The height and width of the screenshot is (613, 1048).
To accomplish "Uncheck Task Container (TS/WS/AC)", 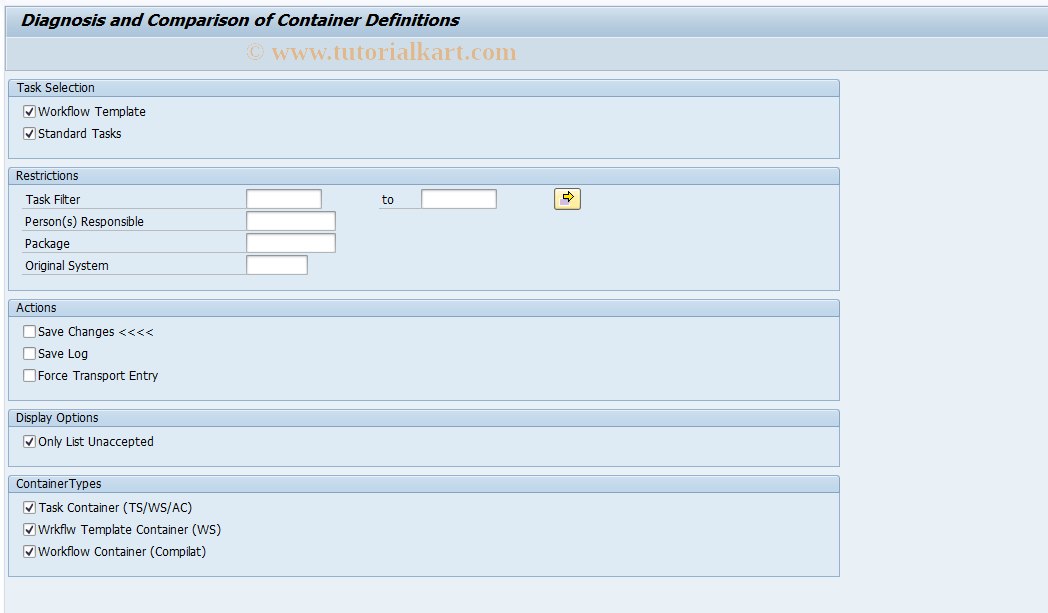I will click(x=29, y=507).
